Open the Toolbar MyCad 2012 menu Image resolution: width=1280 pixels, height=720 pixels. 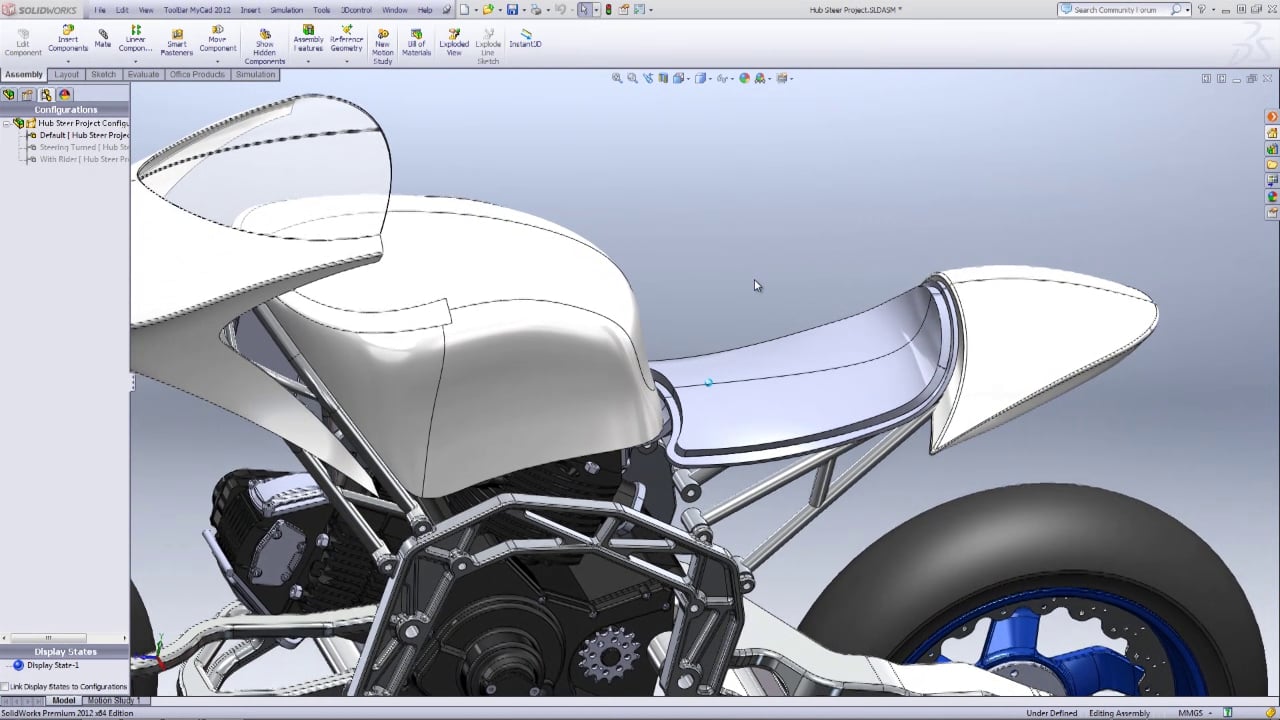click(x=196, y=10)
